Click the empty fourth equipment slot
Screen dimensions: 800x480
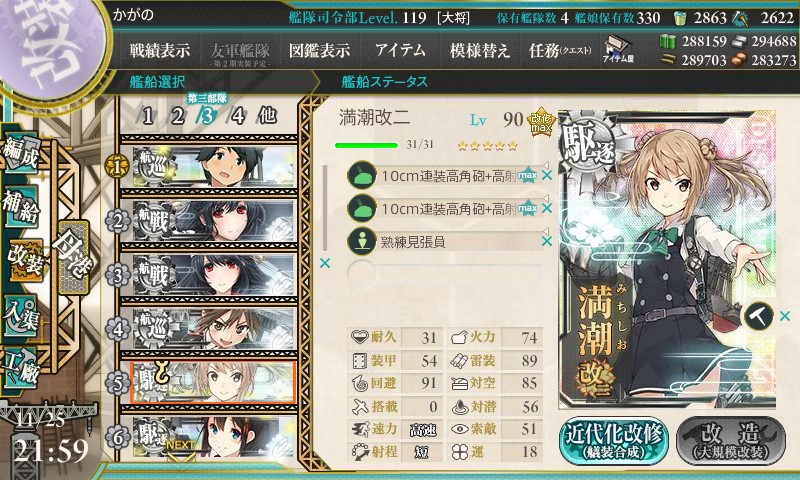(444, 273)
